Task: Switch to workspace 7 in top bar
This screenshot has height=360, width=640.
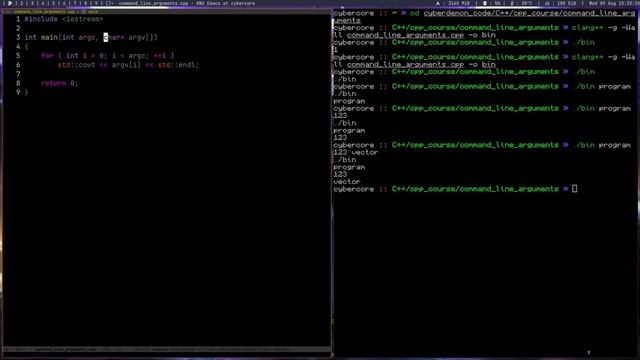Action: [75, 3]
